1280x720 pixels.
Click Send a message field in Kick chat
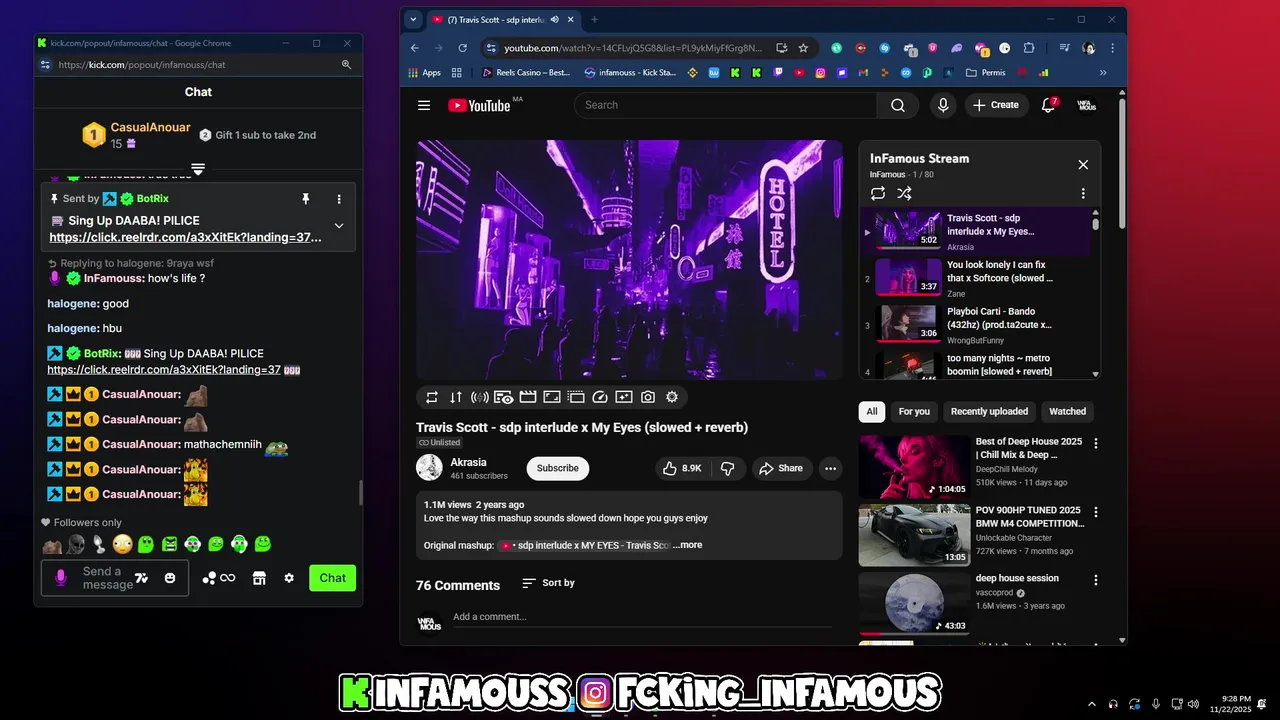(115, 578)
